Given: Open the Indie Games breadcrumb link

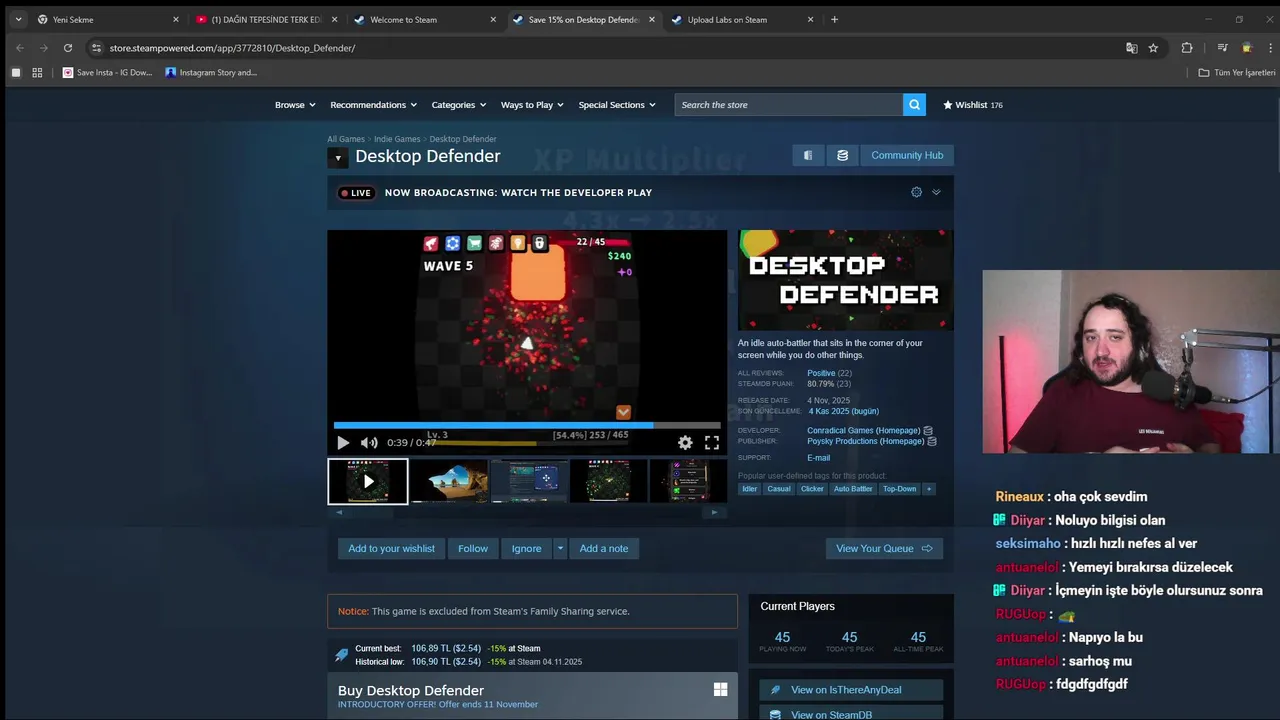Looking at the screenshot, I should click(397, 139).
